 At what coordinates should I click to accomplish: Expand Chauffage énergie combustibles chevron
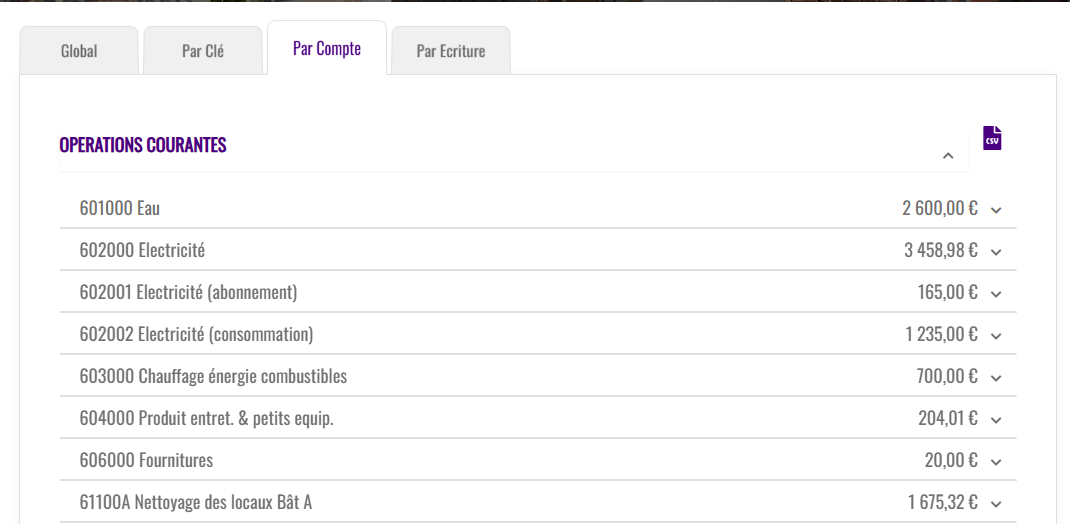(996, 378)
